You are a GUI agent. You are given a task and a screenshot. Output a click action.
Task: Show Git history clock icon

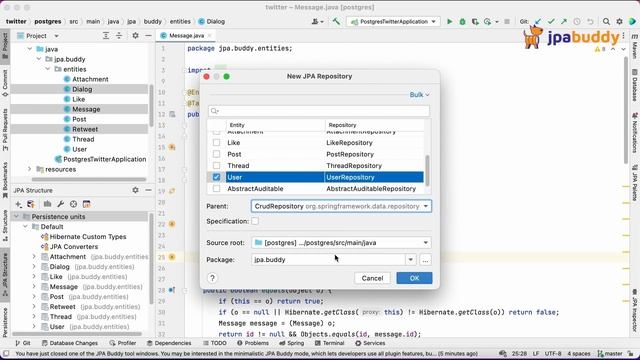click(577, 22)
